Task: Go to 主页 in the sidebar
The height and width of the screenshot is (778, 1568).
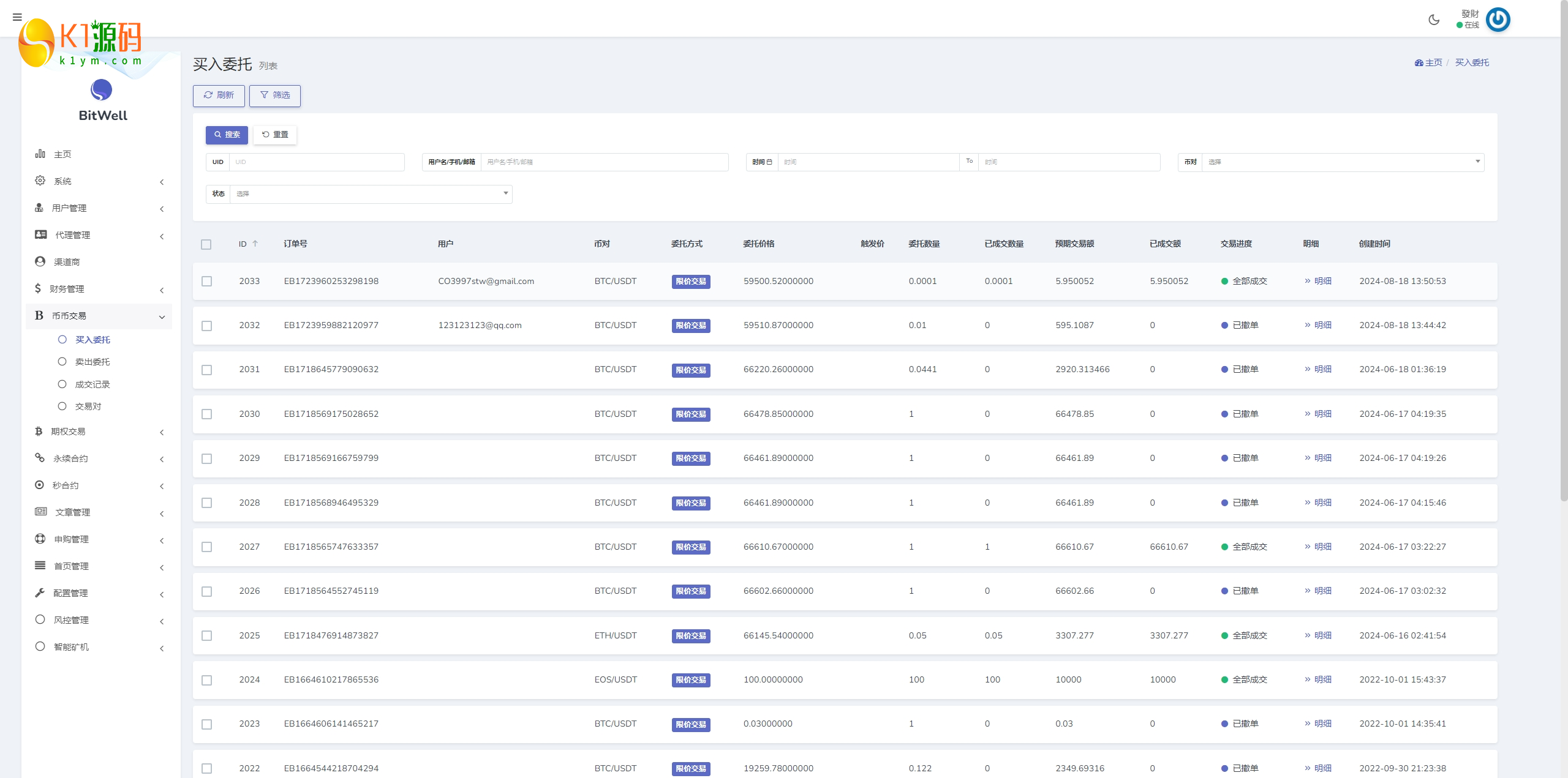Action: [62, 154]
